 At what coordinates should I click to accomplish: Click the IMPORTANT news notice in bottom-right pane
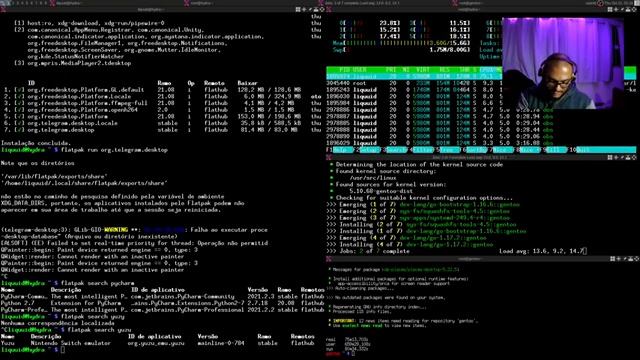click(x=402, y=321)
